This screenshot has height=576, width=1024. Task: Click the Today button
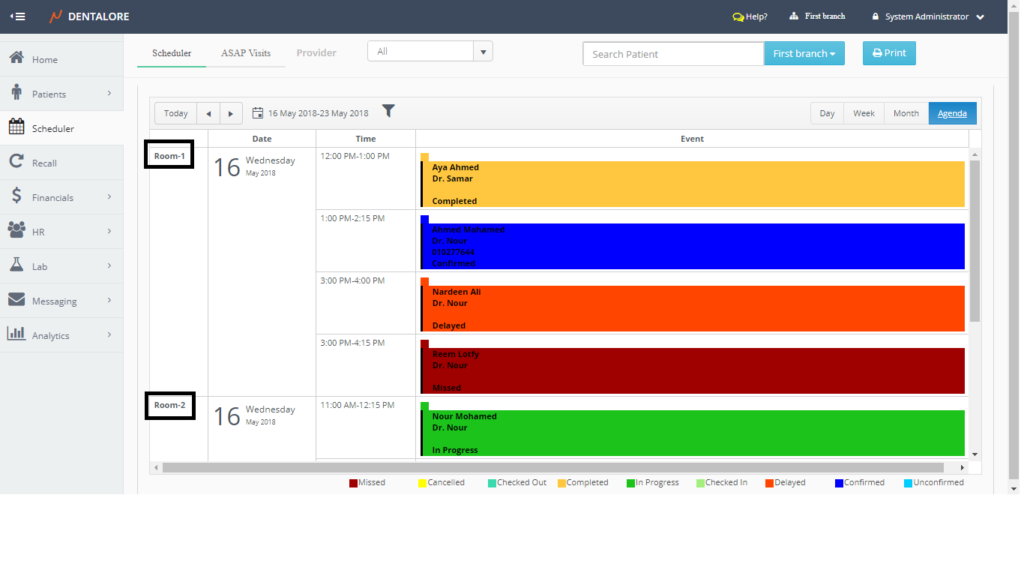point(175,114)
